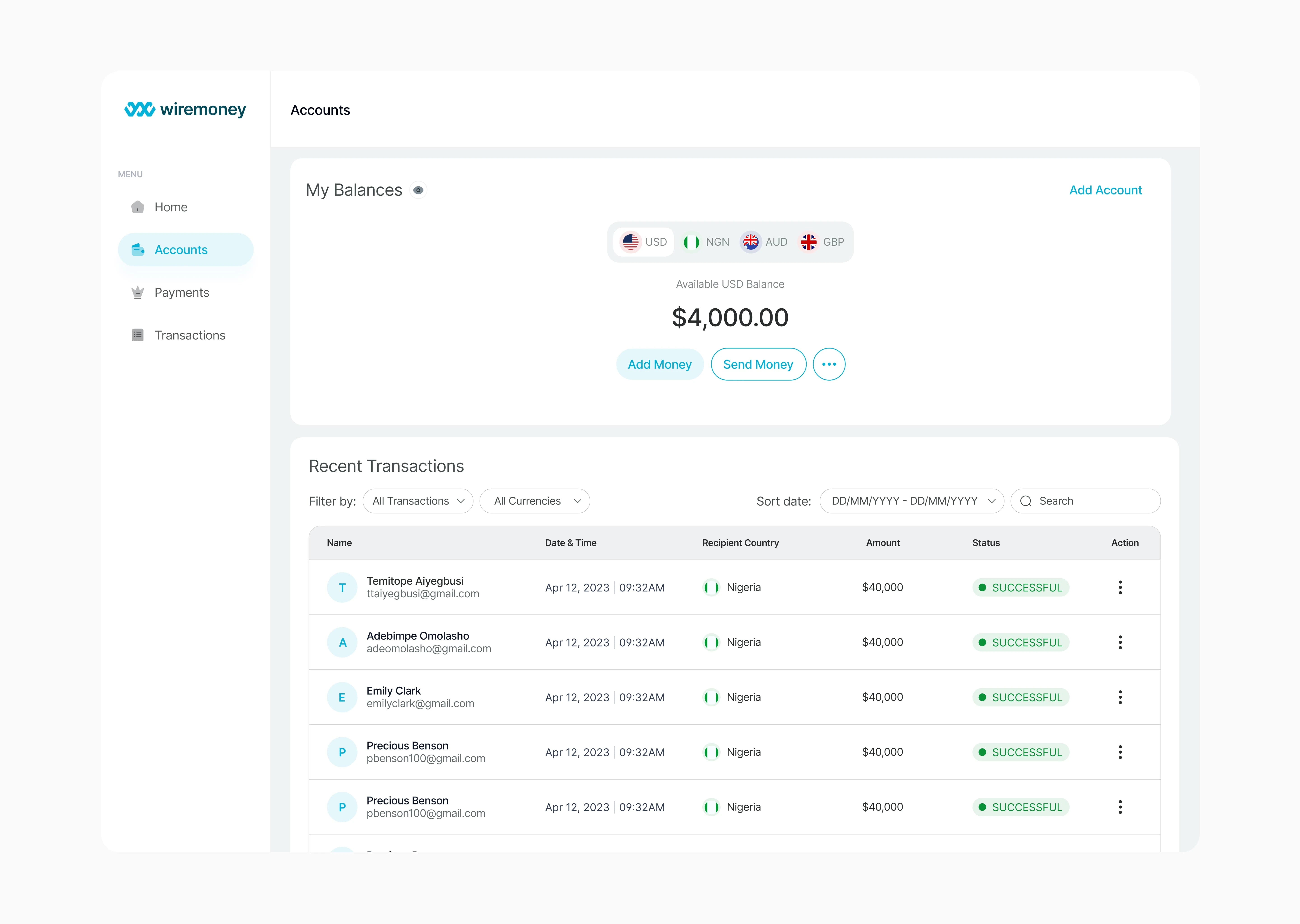Screen dimensions: 1300x924
Task: Click SUCCESSFUL badge in Adebimpe's row
Action: [x=1021, y=642]
